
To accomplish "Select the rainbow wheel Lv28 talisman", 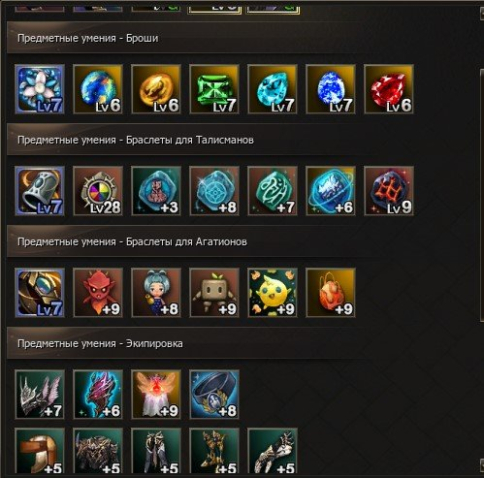I will [98, 191].
